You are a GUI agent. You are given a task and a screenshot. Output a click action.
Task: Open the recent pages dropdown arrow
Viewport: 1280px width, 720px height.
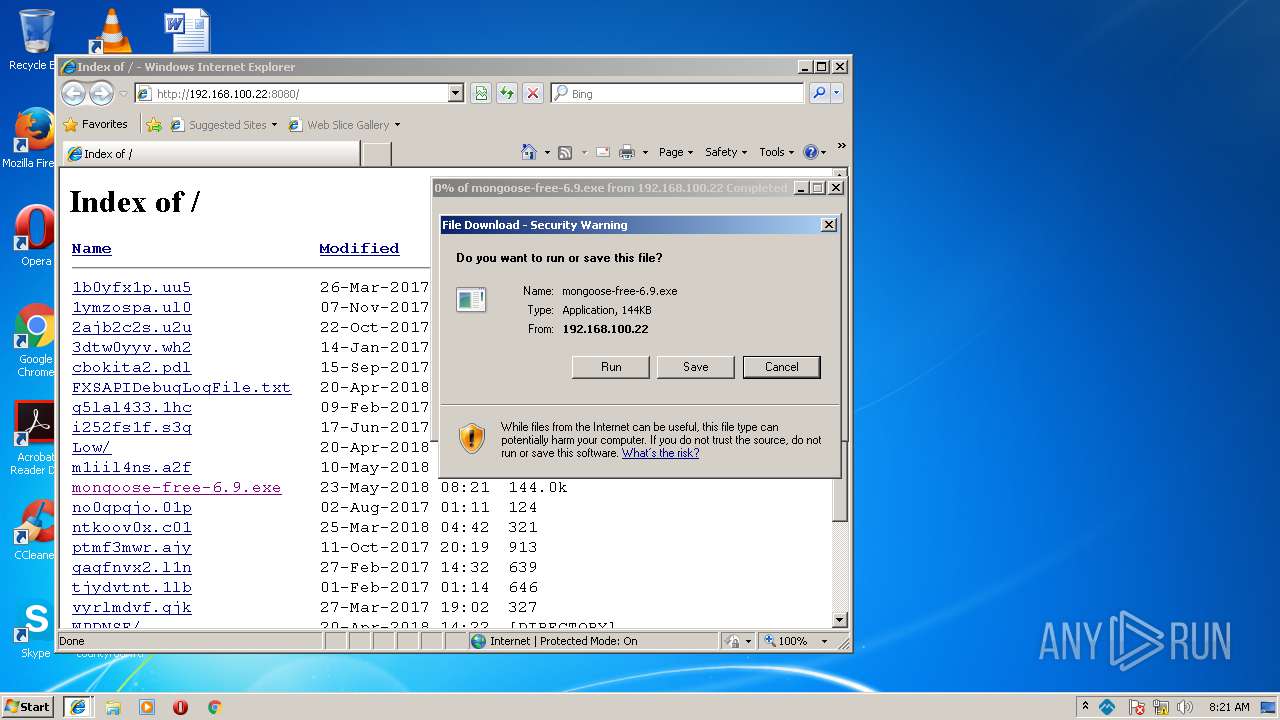point(124,94)
